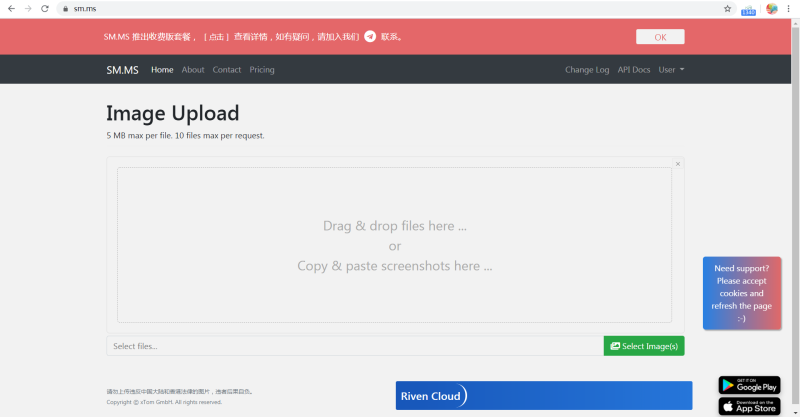Expand the User dropdown menu
The width and height of the screenshot is (800, 417).
pos(671,70)
